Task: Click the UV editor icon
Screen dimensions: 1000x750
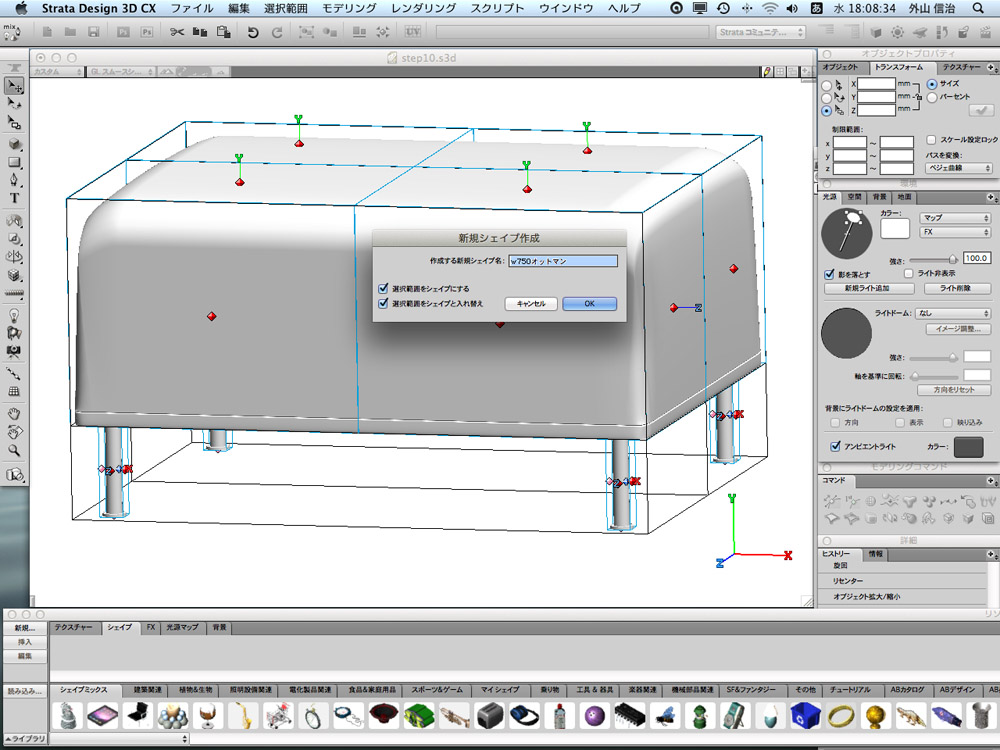Action: pyautogui.click(x=413, y=32)
